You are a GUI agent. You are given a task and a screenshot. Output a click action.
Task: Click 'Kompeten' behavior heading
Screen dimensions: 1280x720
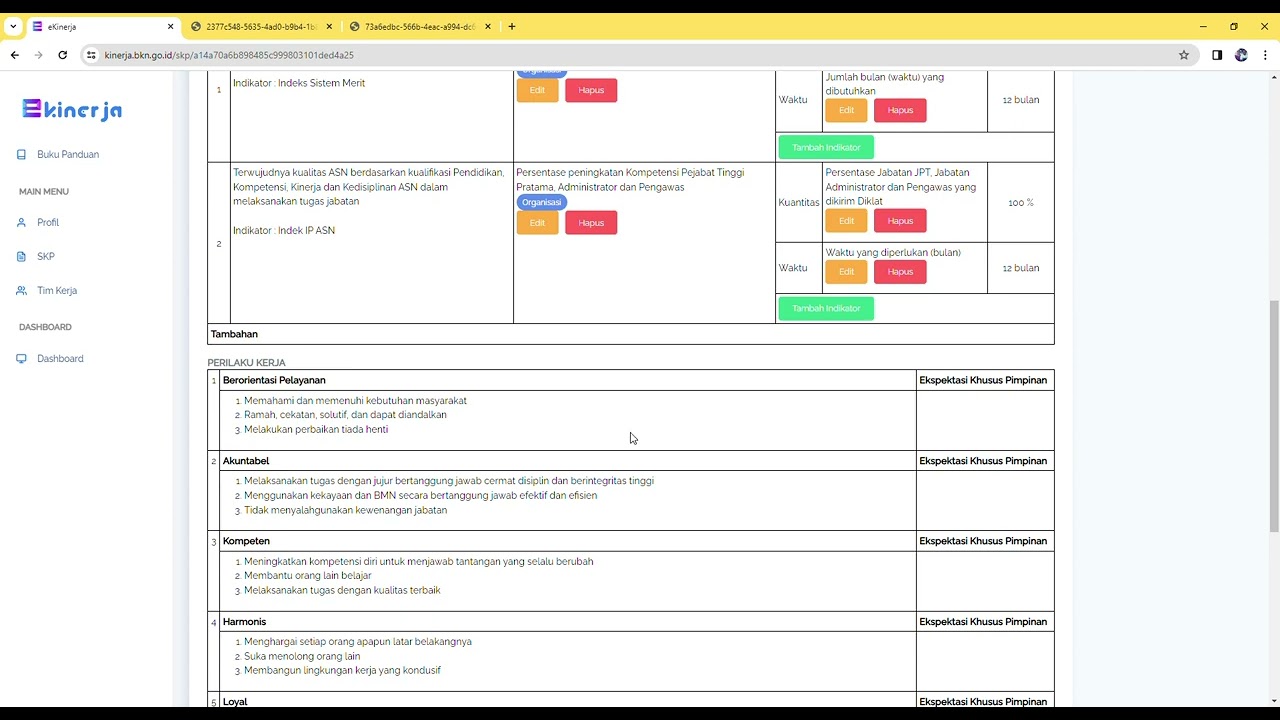(246, 541)
